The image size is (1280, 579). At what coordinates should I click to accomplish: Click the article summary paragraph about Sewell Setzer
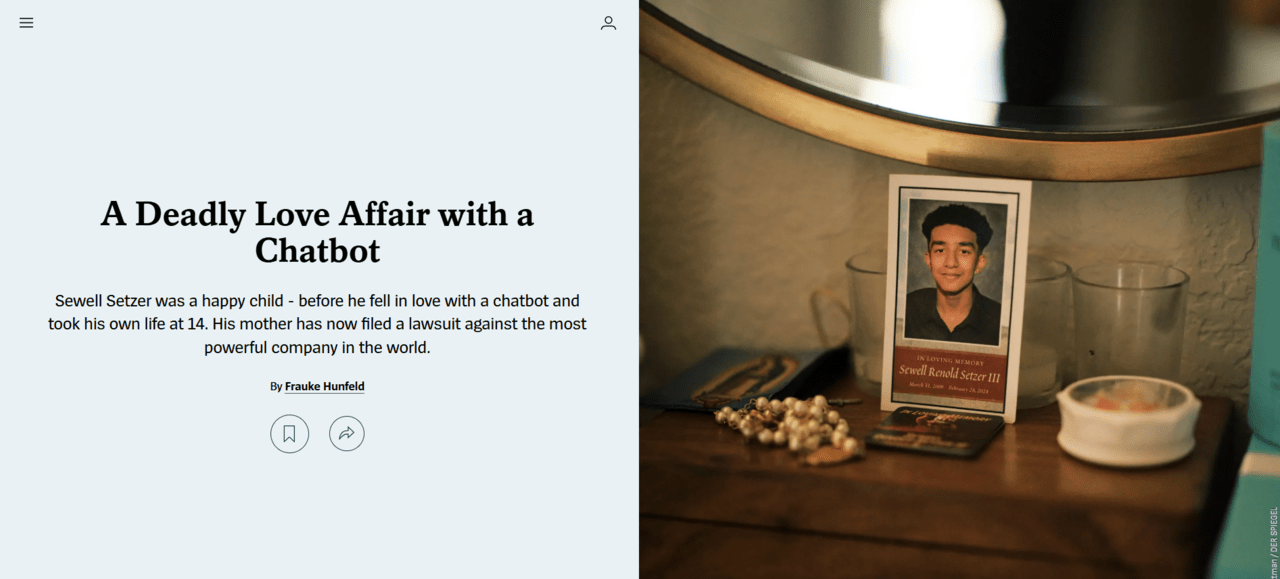(x=318, y=324)
